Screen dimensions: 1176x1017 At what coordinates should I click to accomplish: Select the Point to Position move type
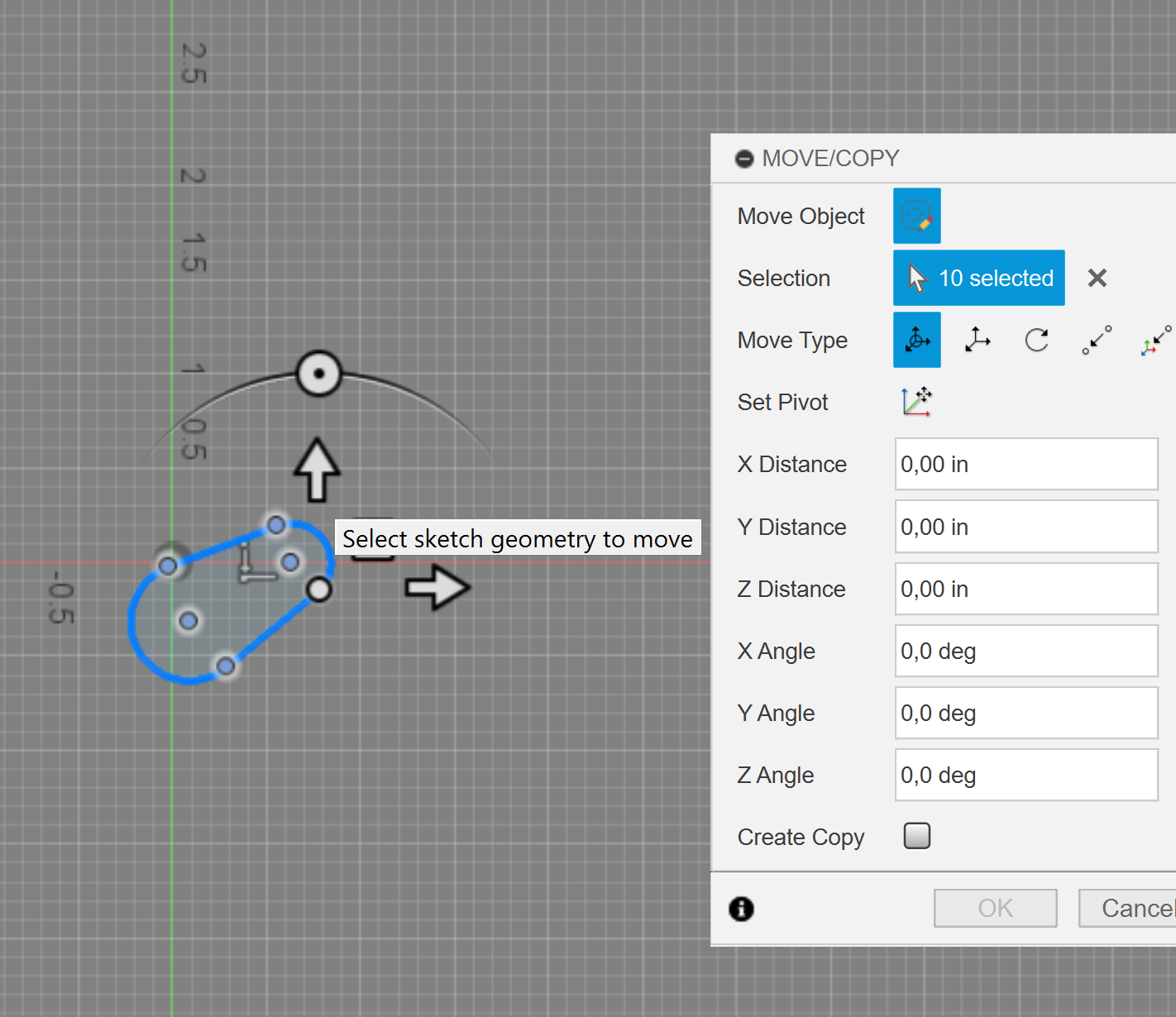[x=1155, y=340]
